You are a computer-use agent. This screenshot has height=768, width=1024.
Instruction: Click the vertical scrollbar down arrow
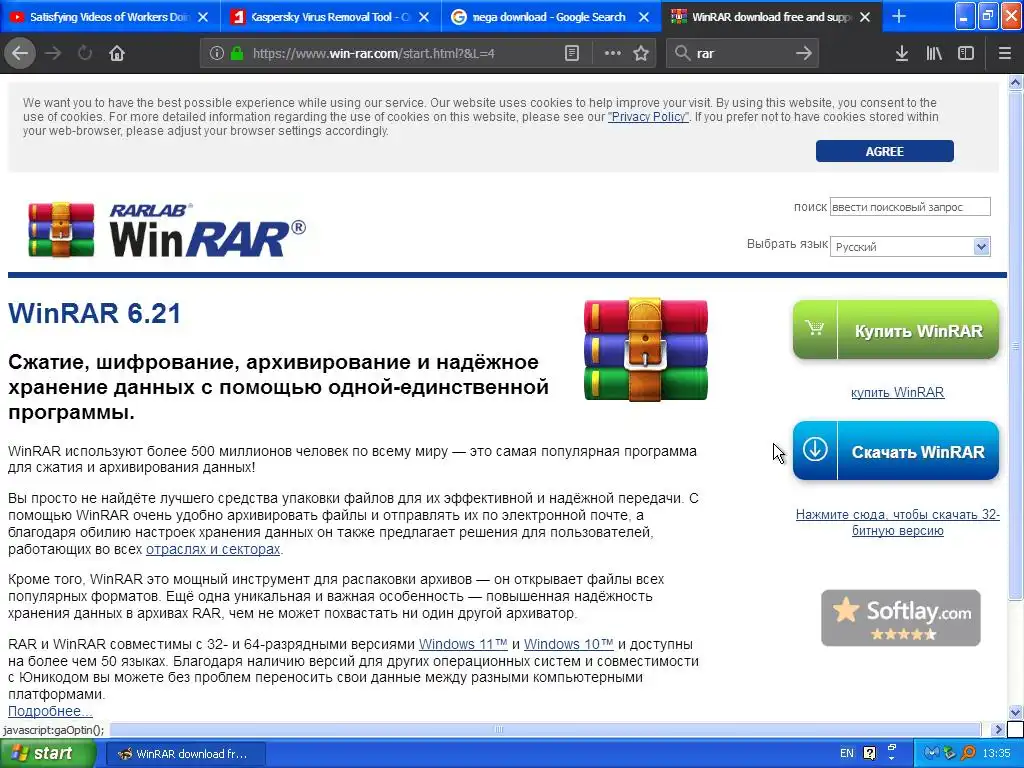click(x=1016, y=712)
